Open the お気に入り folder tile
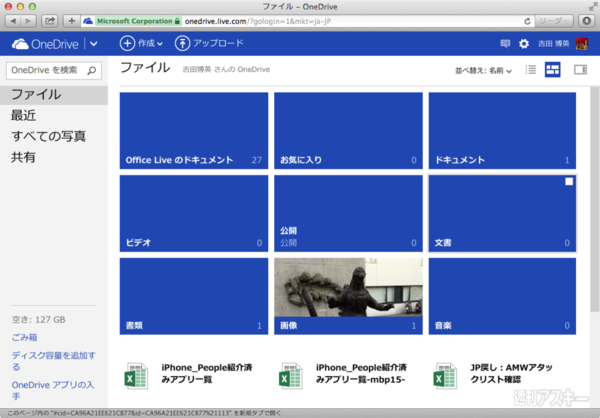Image resolution: width=600 pixels, height=418 pixels. pos(349,131)
